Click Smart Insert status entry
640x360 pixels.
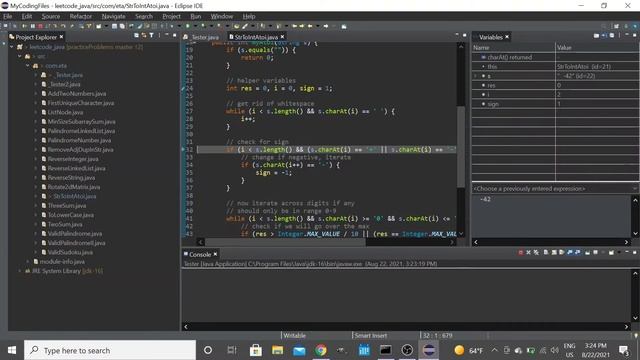tap(371, 336)
